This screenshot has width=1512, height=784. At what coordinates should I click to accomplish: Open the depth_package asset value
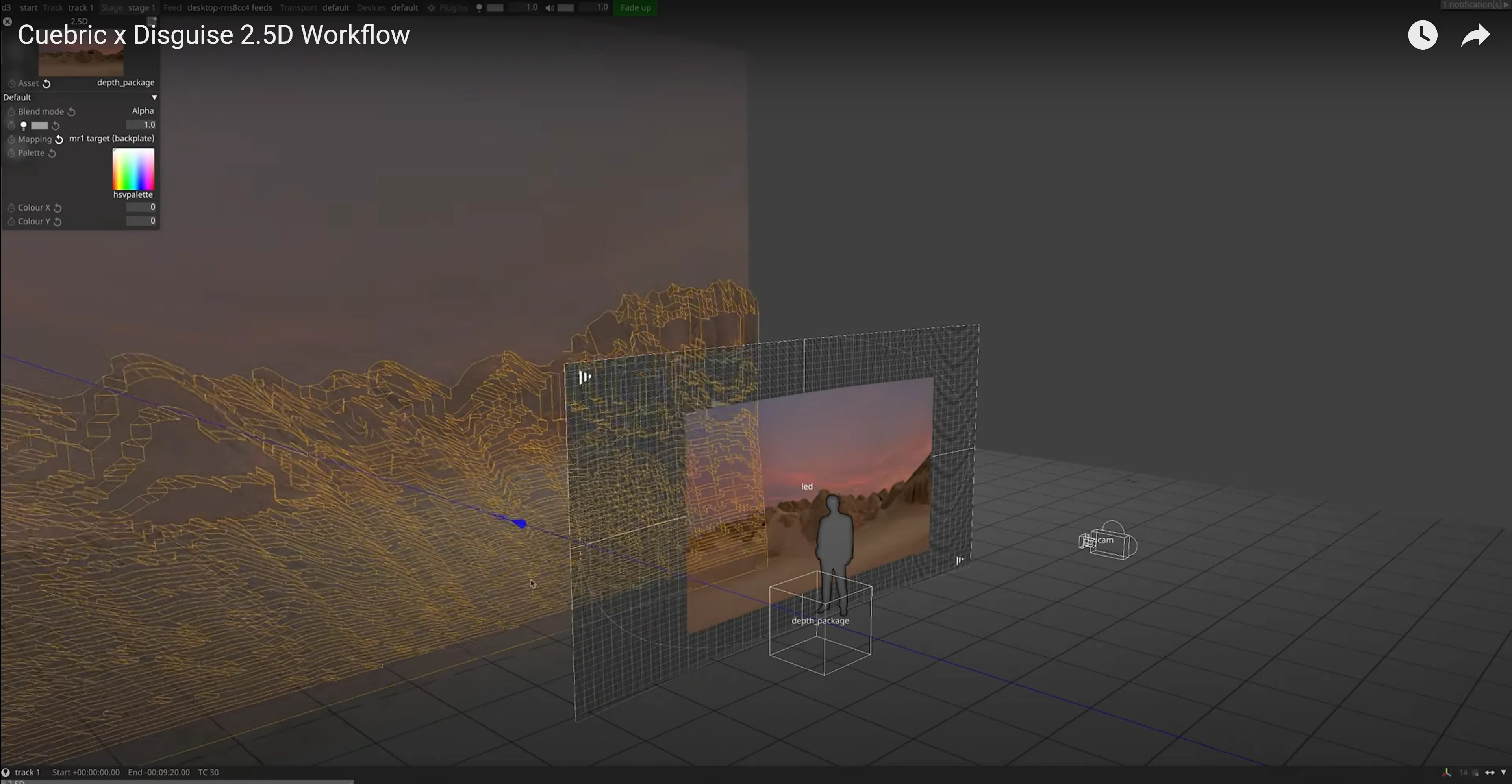pyautogui.click(x=126, y=83)
